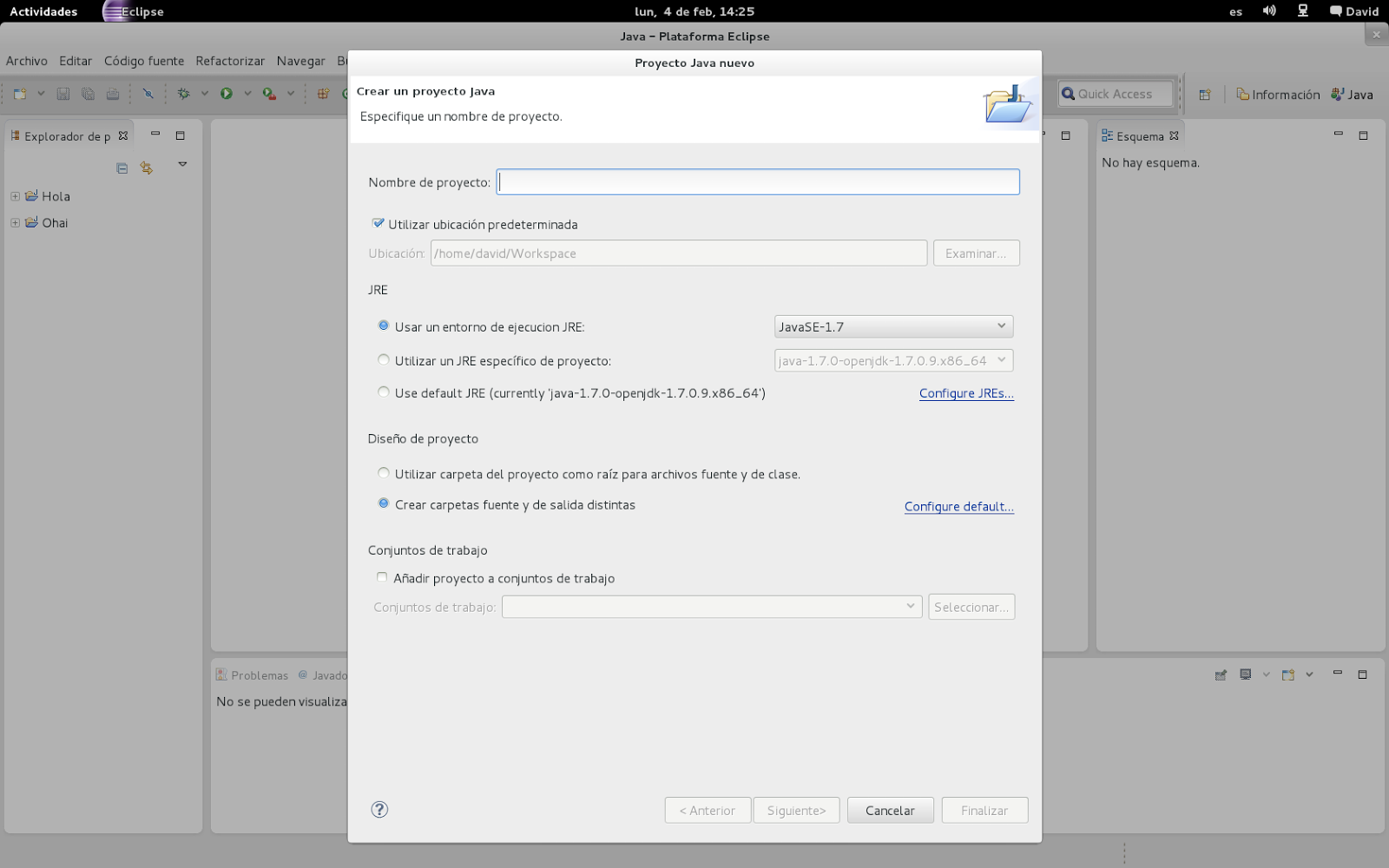Click inside the Nombre de proyecto field
The height and width of the screenshot is (868, 1389).
(757, 181)
